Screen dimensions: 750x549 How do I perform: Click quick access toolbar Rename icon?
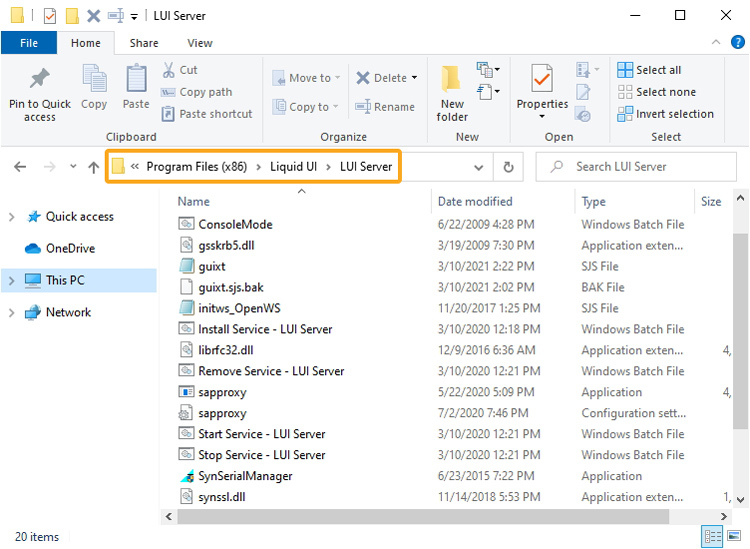116,16
